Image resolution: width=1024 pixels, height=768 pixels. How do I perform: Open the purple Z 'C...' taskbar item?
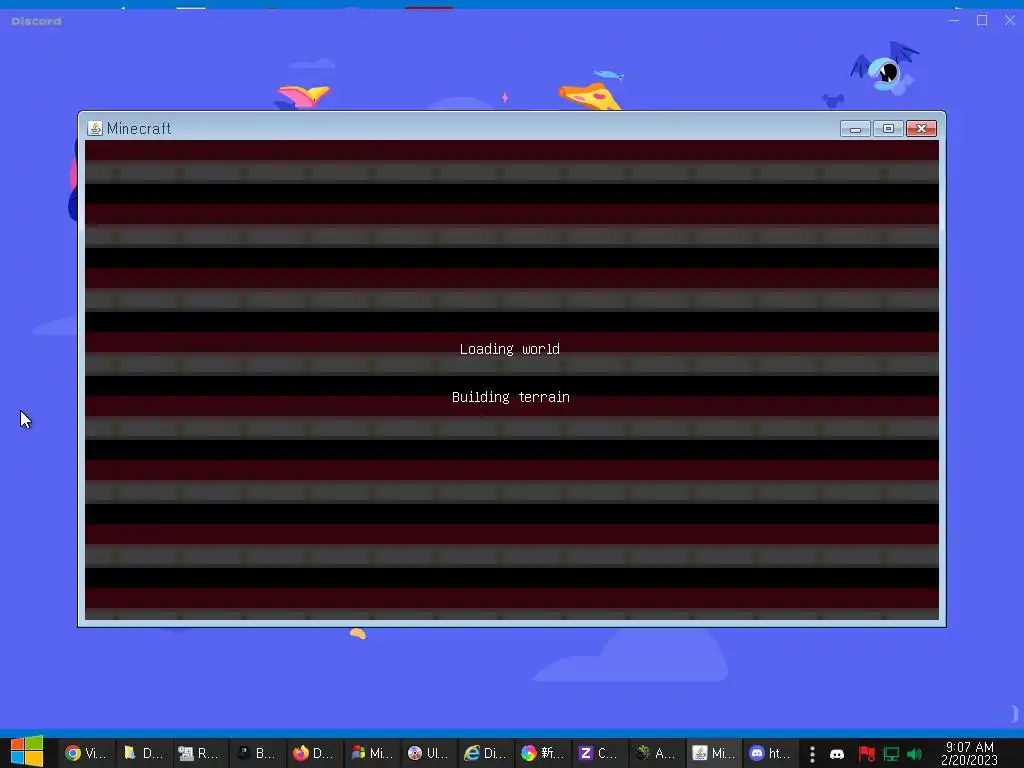(x=598, y=753)
